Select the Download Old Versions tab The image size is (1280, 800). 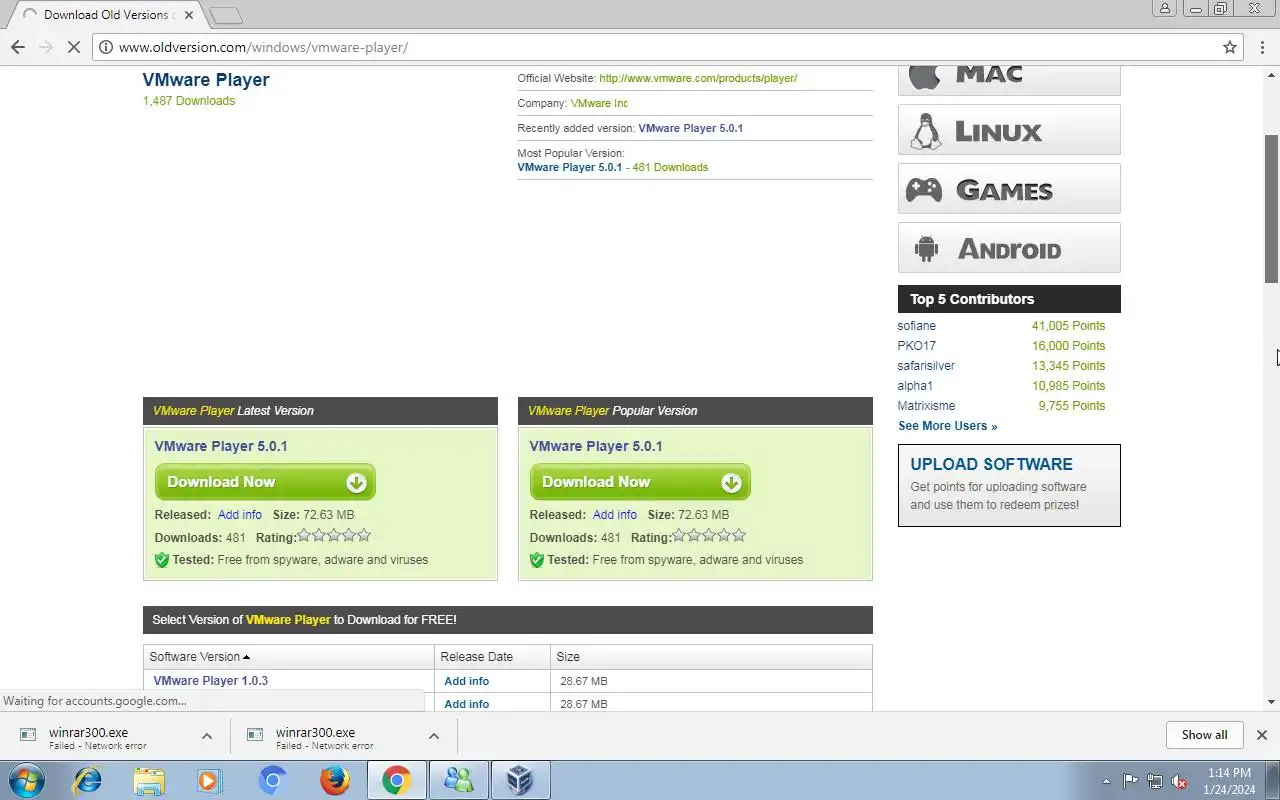point(106,15)
